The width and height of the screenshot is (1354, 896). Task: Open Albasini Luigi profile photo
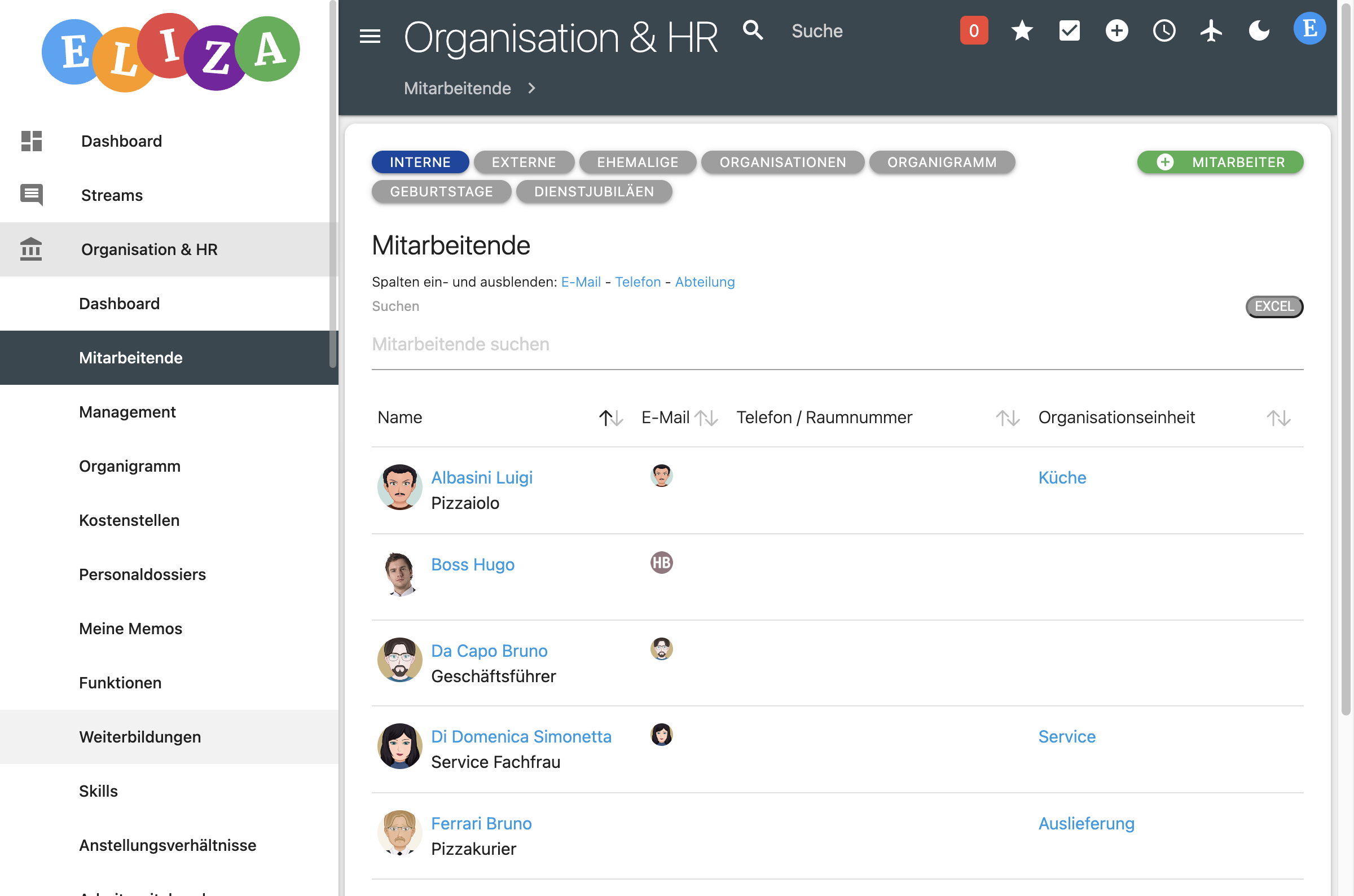[399, 487]
